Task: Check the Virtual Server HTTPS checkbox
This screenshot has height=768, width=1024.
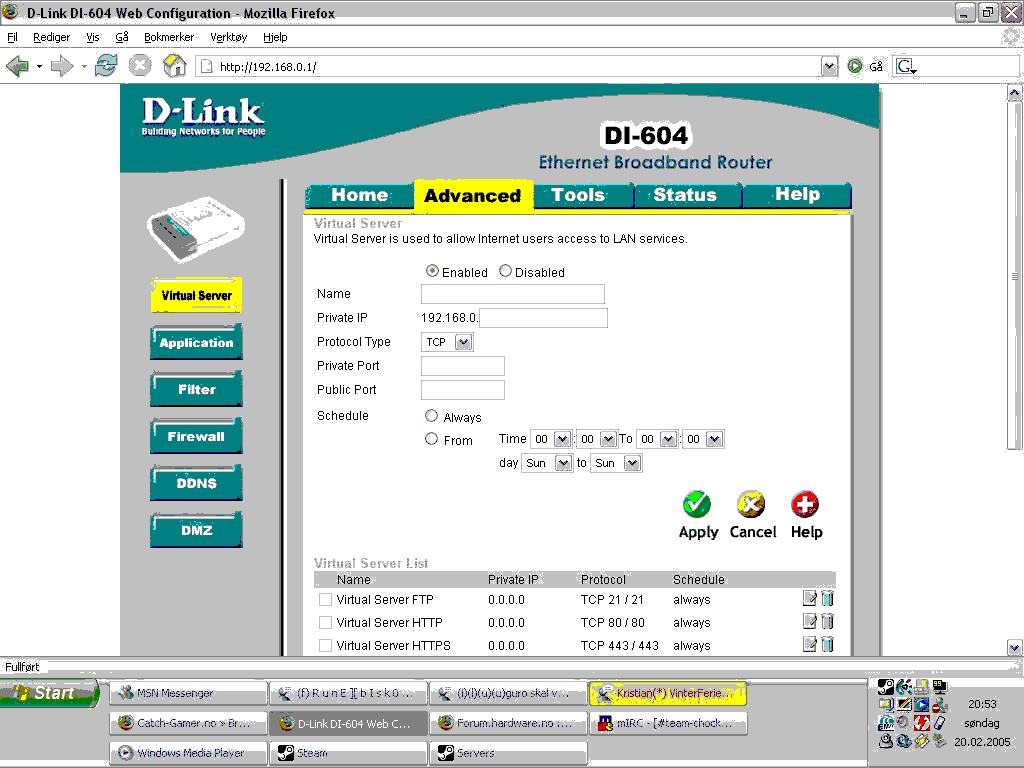Action: 325,645
